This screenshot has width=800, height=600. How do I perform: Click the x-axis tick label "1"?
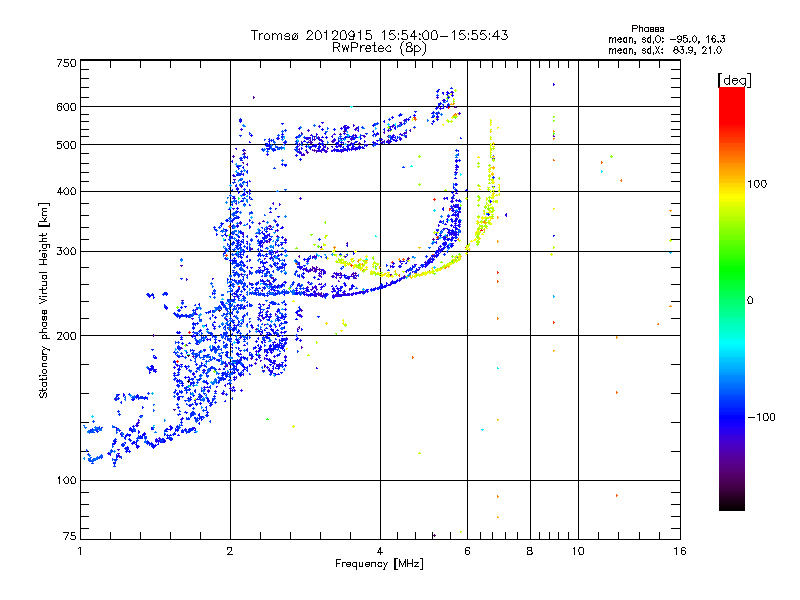coord(80,551)
